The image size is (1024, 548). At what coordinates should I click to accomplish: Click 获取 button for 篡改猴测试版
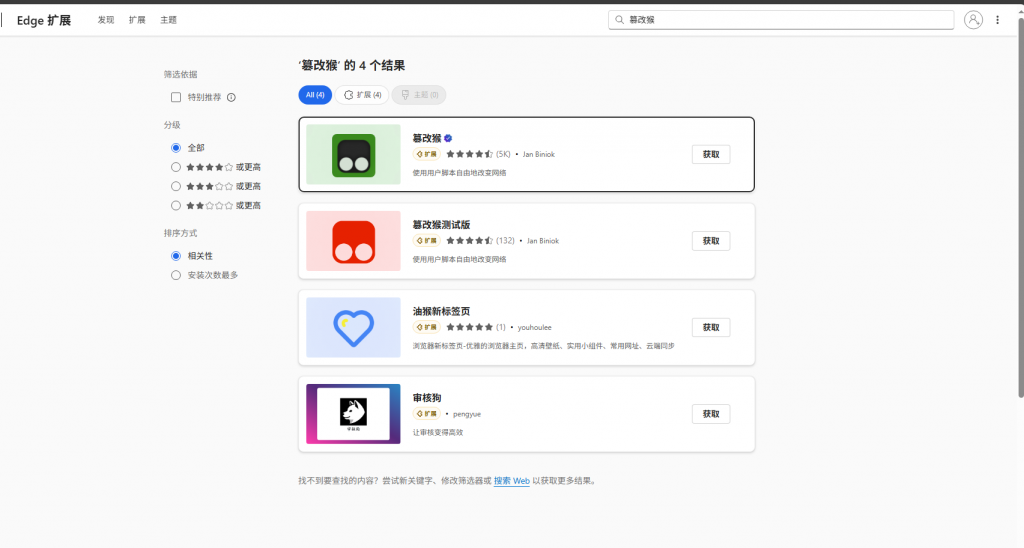711,241
